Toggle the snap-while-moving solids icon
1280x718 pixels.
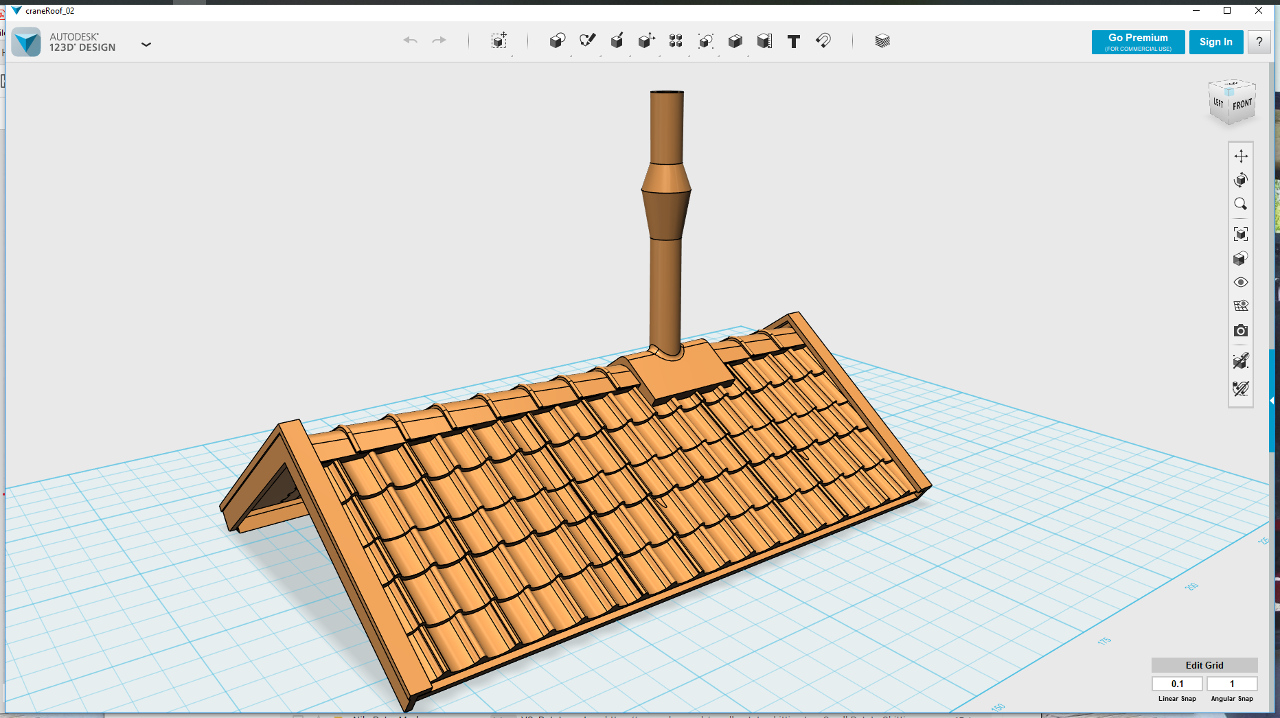point(1241,361)
